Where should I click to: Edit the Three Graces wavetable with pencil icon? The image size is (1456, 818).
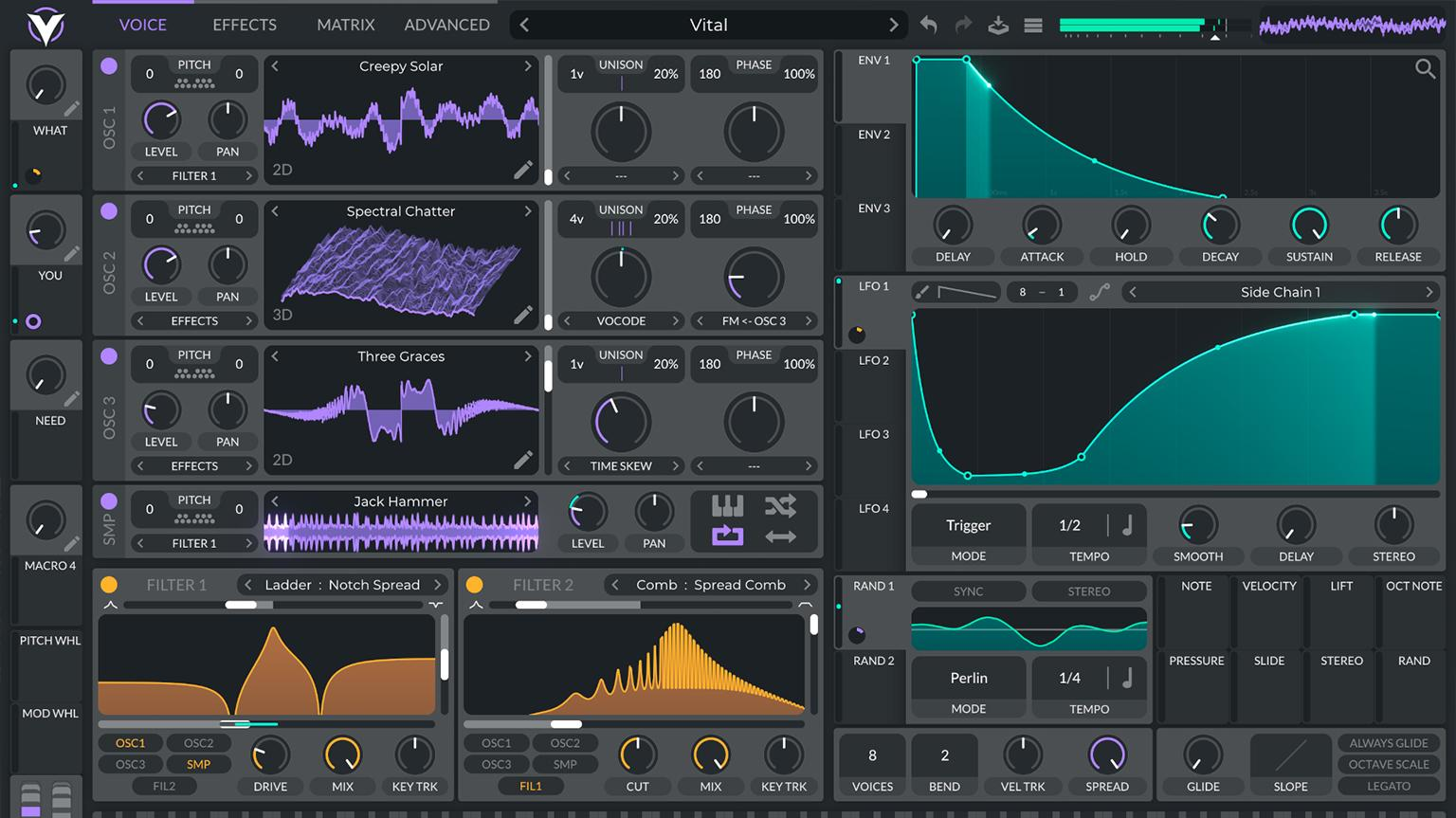click(523, 460)
